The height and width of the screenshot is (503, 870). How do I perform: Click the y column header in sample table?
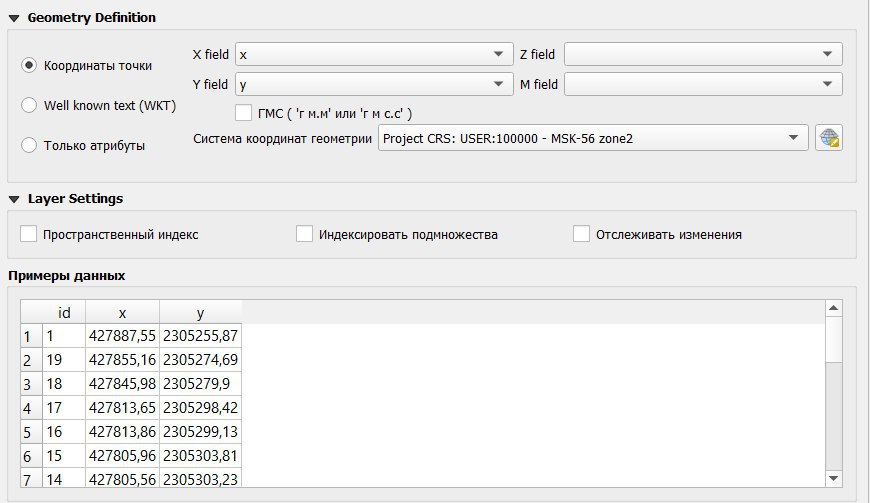click(x=200, y=313)
